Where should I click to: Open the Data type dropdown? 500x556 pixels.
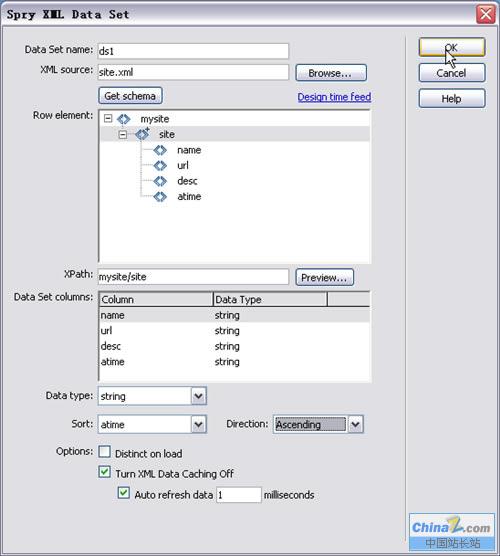[199, 396]
